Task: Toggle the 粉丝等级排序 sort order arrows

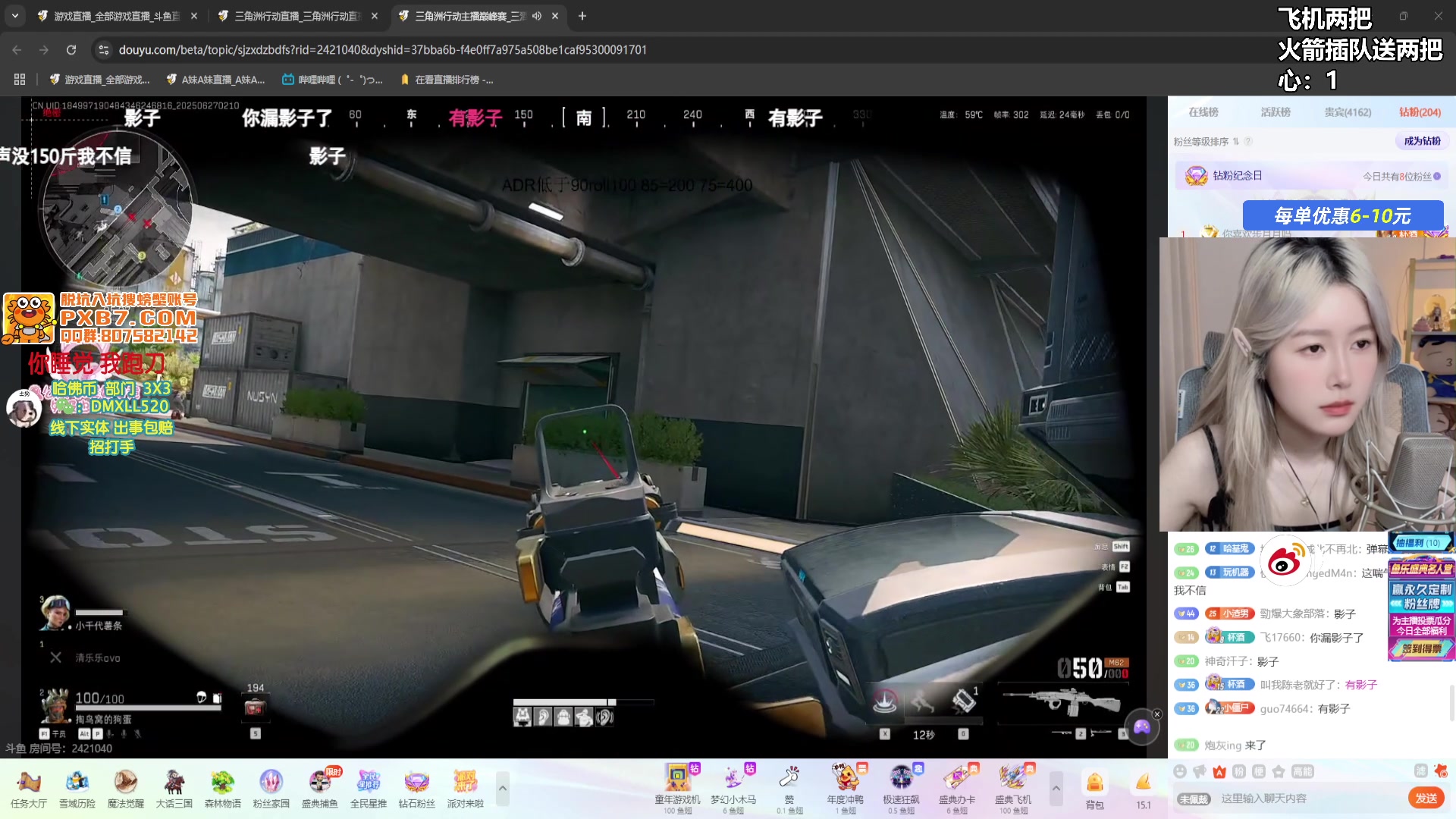Action: pyautogui.click(x=1236, y=142)
